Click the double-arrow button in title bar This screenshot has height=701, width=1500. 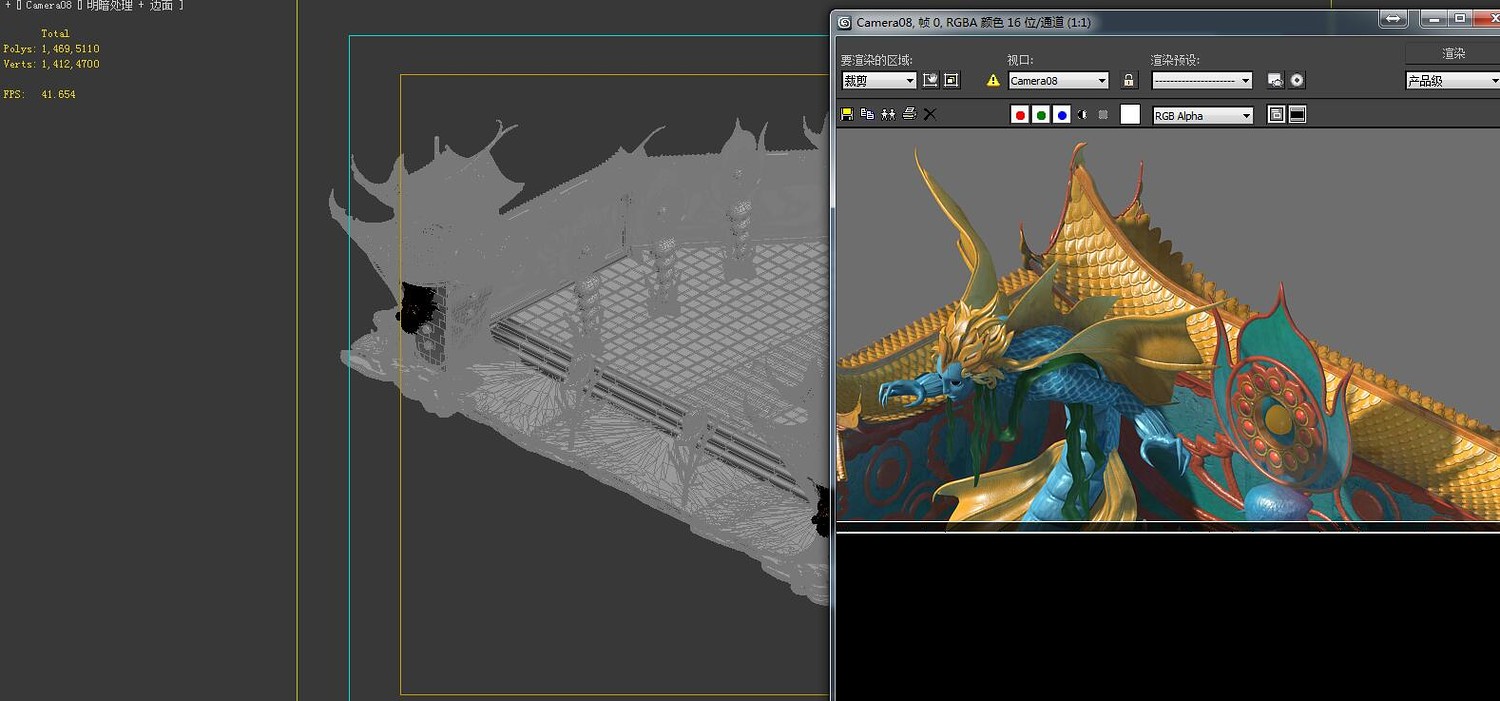click(1392, 19)
